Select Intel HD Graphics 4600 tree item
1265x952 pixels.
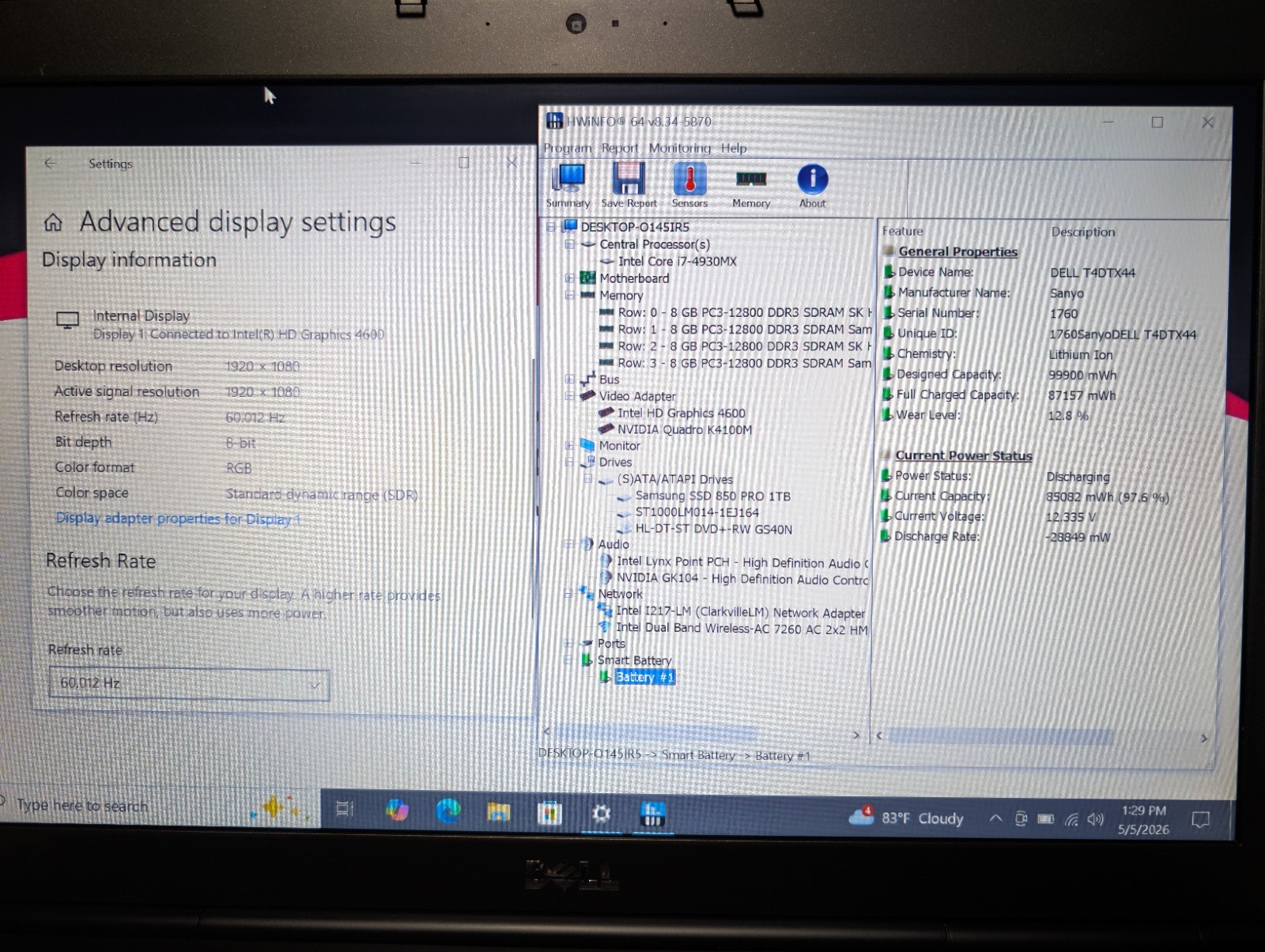click(x=681, y=413)
